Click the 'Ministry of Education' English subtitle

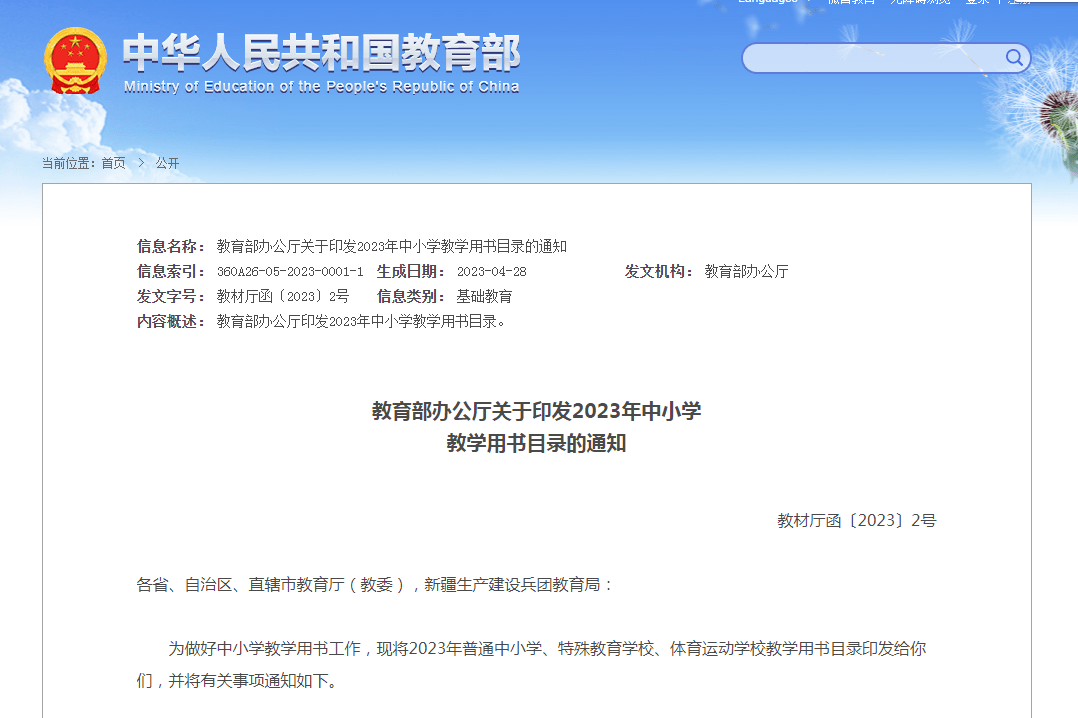coord(322,87)
